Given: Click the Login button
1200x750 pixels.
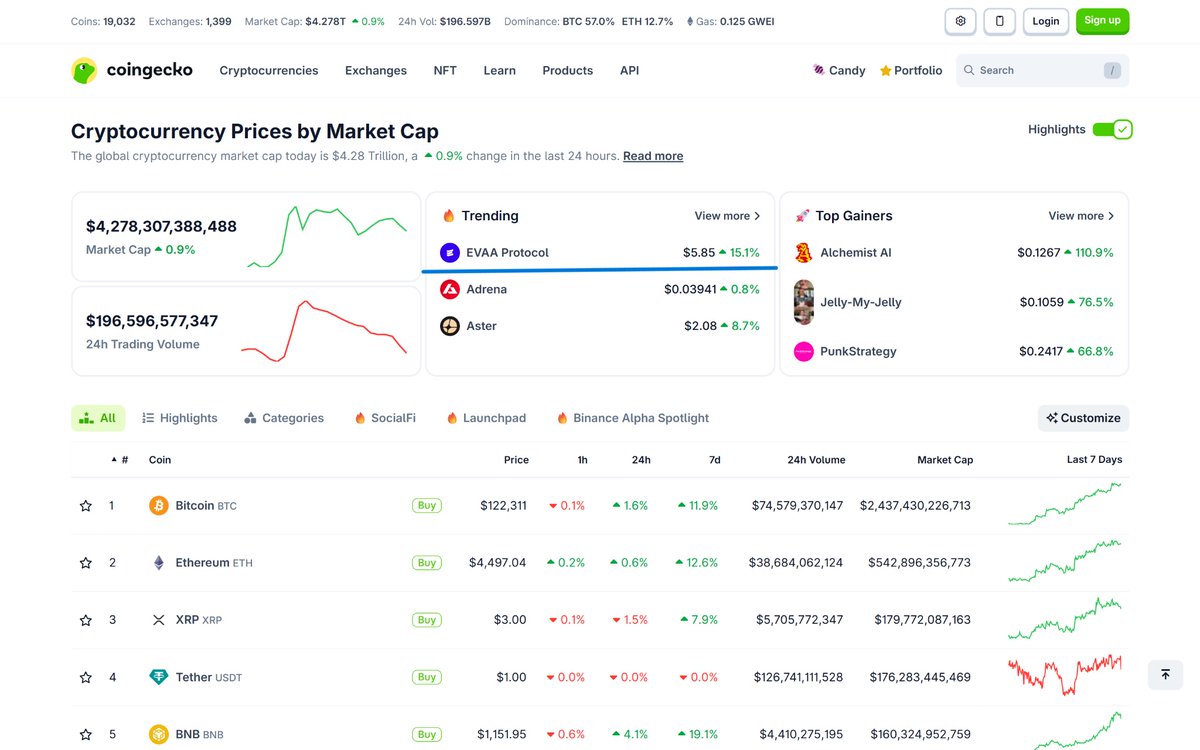Looking at the screenshot, I should tap(1046, 21).
